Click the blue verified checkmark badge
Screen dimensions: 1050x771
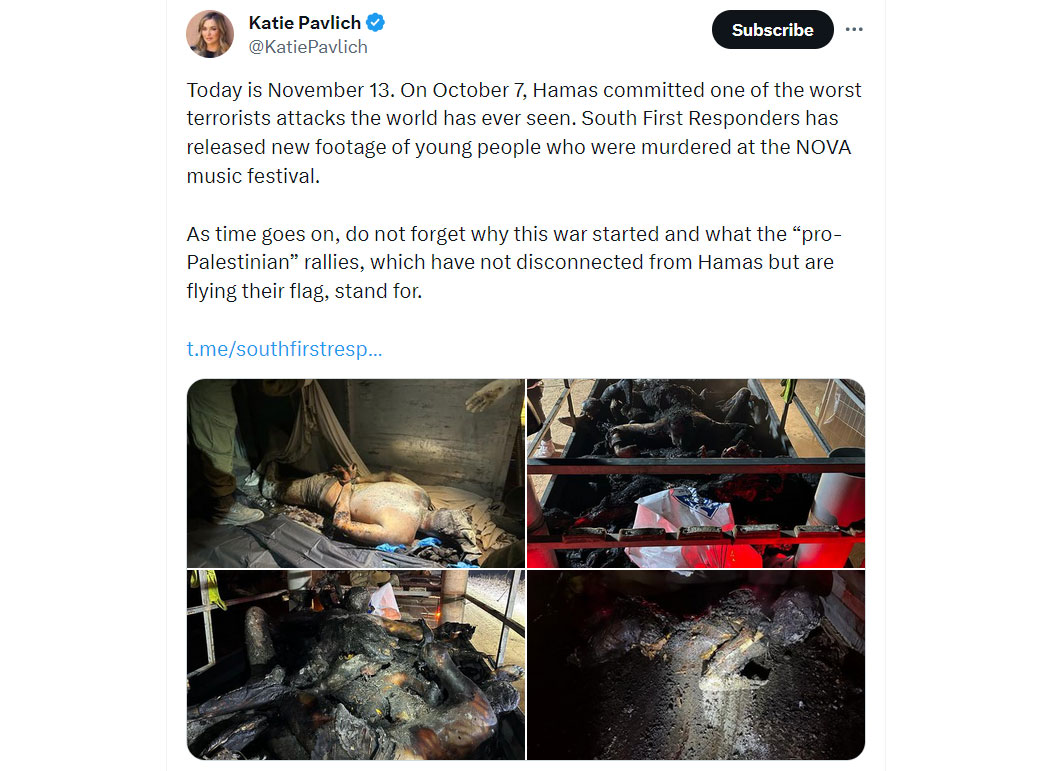point(376,23)
